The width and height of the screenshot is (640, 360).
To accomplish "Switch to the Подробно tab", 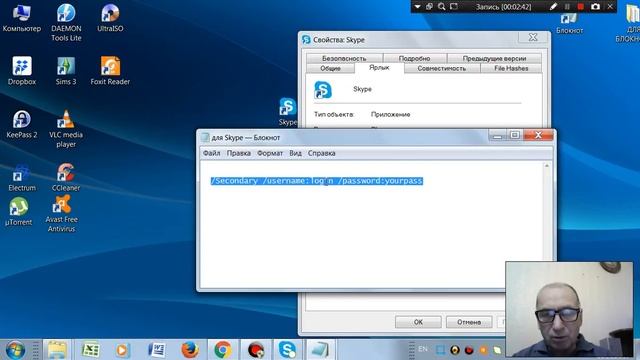I will (x=414, y=58).
